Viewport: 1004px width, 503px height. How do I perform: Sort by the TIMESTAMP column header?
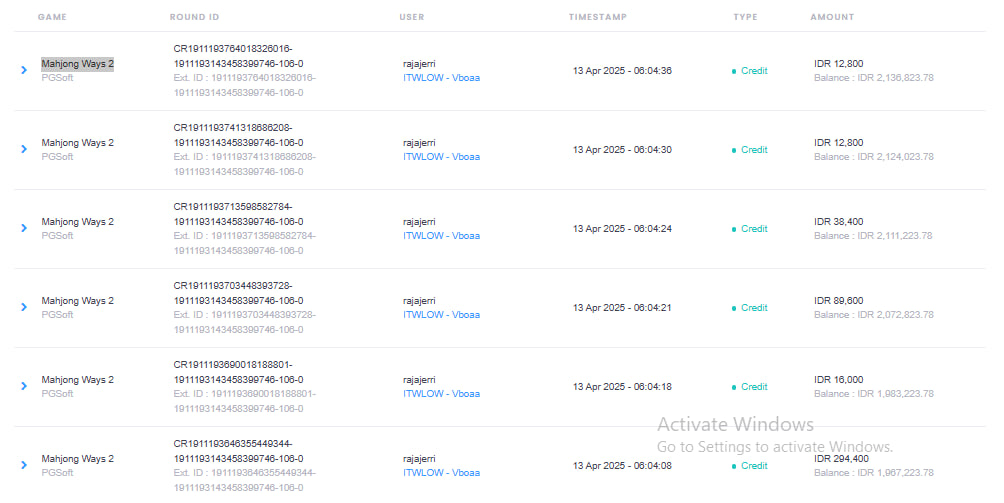pyautogui.click(x=597, y=17)
